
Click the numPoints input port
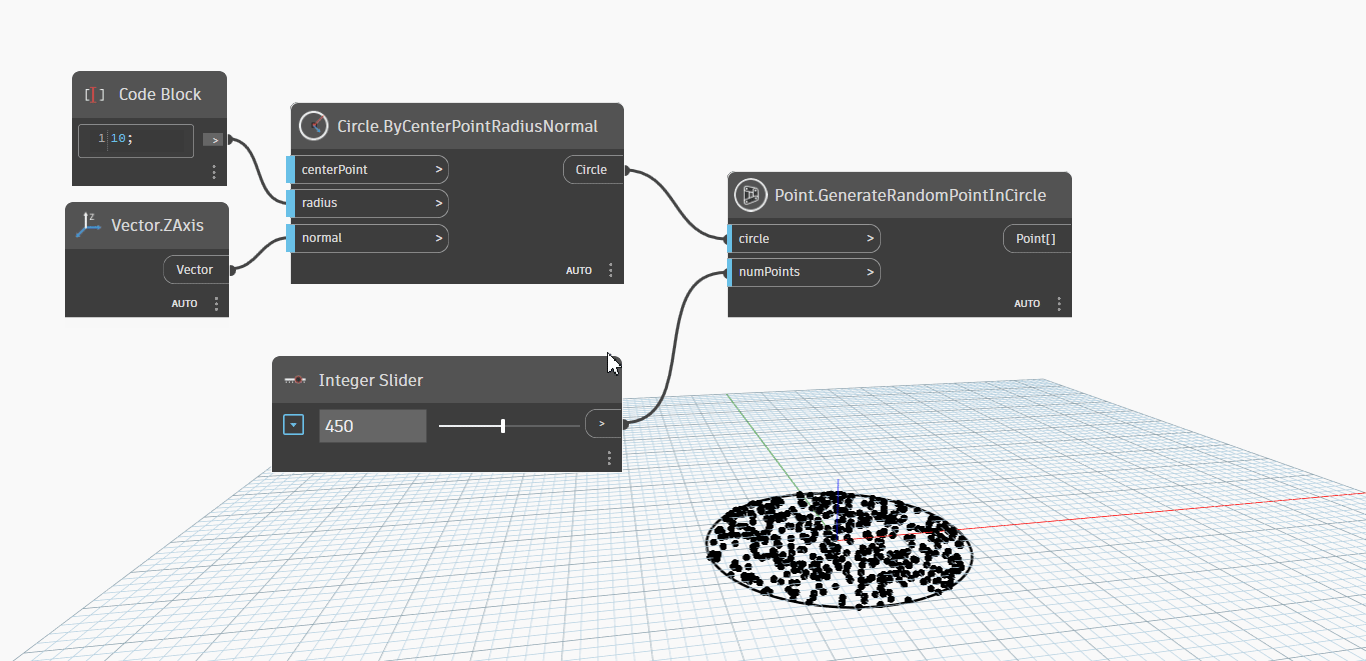(x=805, y=272)
